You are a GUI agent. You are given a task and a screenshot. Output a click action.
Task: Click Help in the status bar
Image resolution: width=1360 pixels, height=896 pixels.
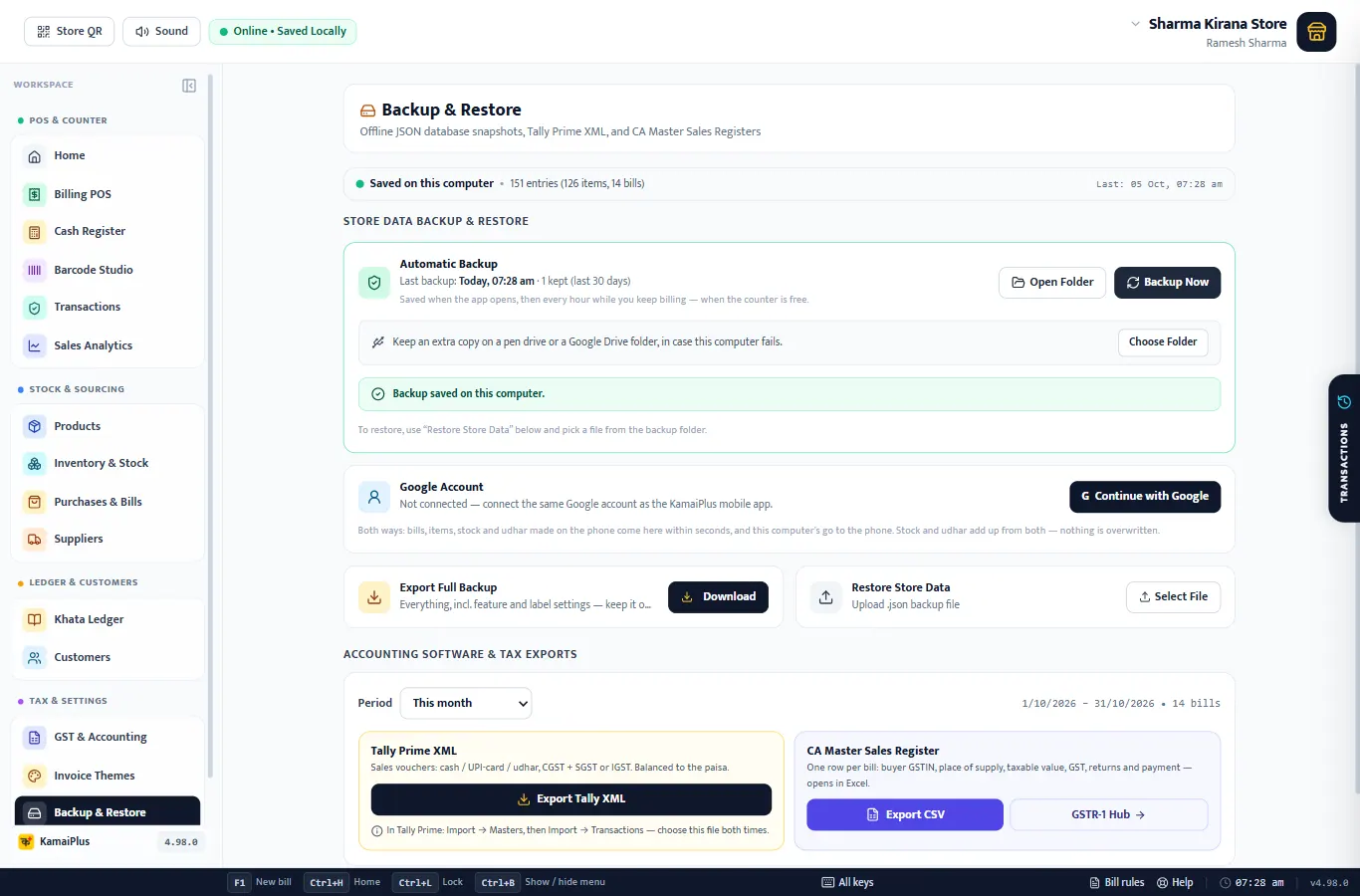coord(1175,882)
